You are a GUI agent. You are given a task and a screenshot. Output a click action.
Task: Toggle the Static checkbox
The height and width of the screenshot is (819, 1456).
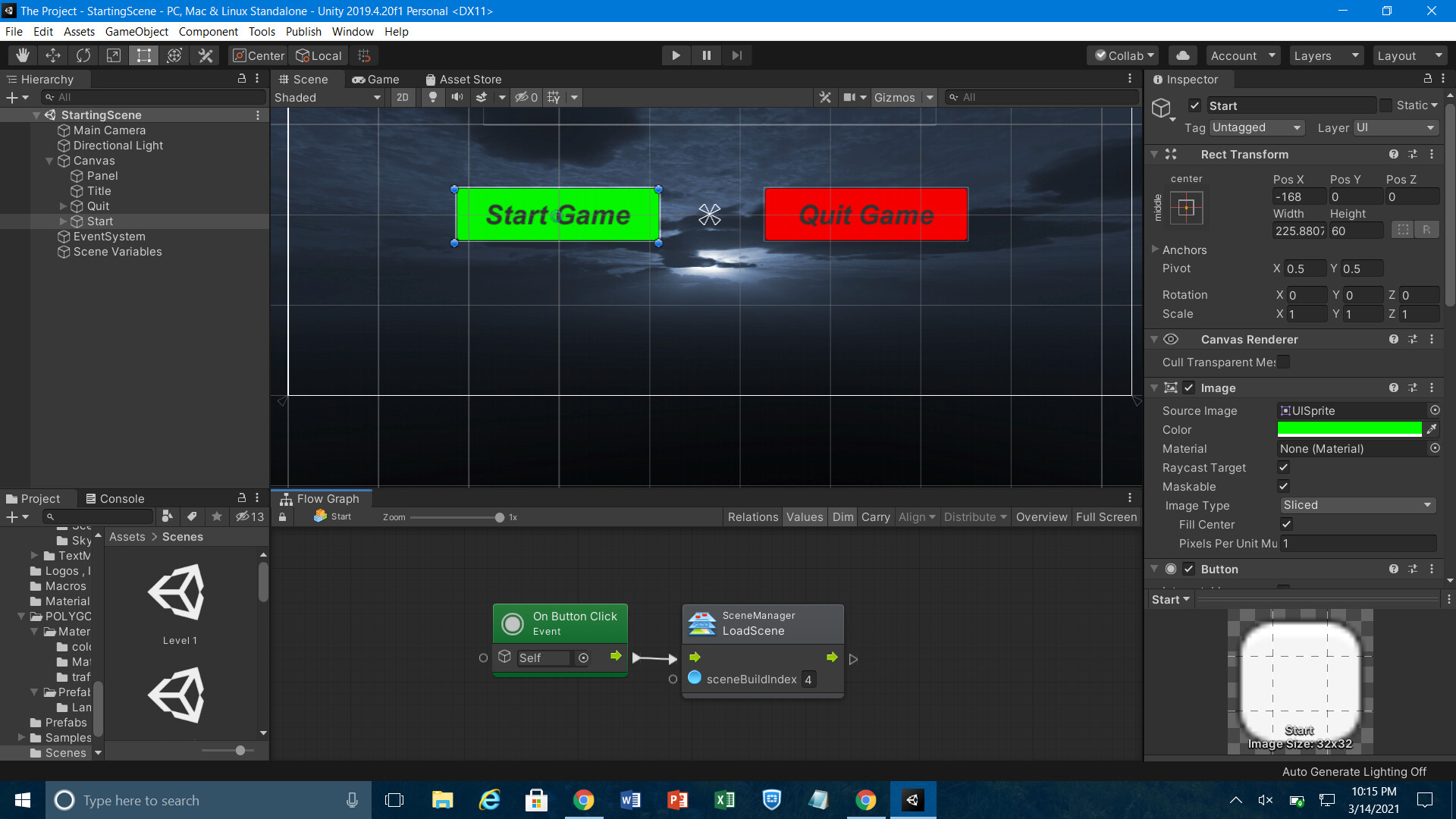coord(1386,105)
